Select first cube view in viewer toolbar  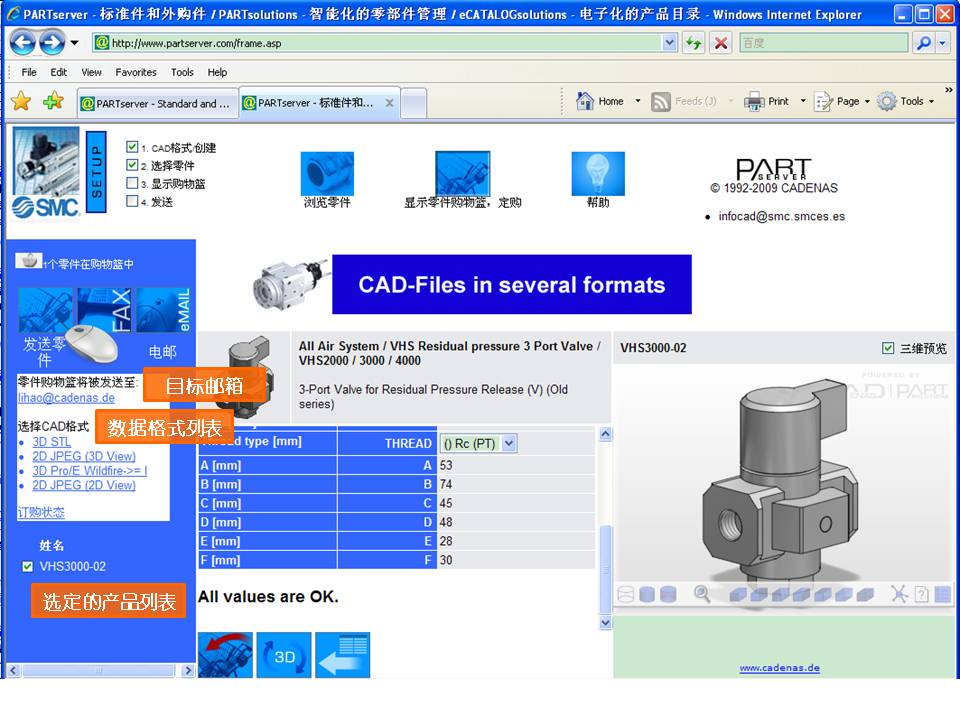738,594
